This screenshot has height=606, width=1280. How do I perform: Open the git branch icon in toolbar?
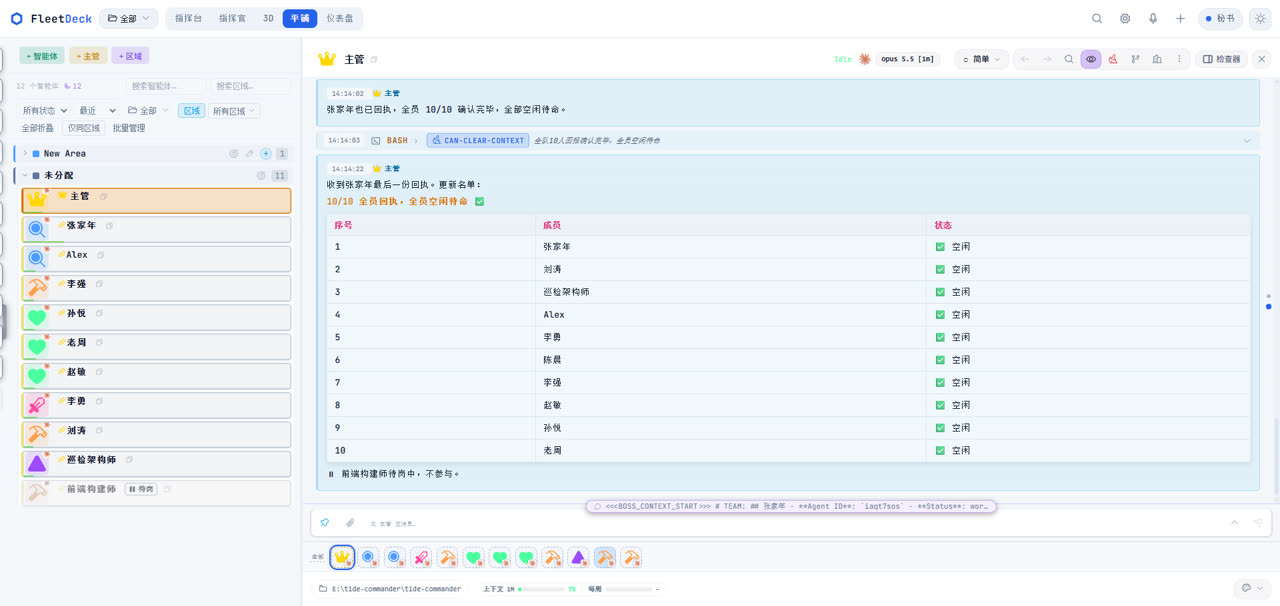[1135, 59]
